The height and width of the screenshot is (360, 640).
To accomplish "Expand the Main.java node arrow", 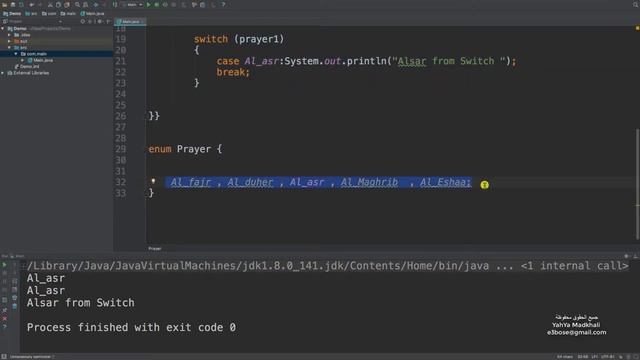I will pyautogui.click(x=22, y=60).
